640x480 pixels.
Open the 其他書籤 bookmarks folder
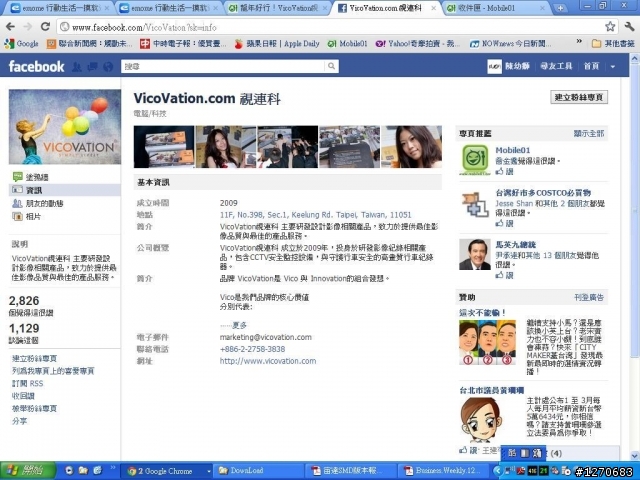(x=613, y=44)
